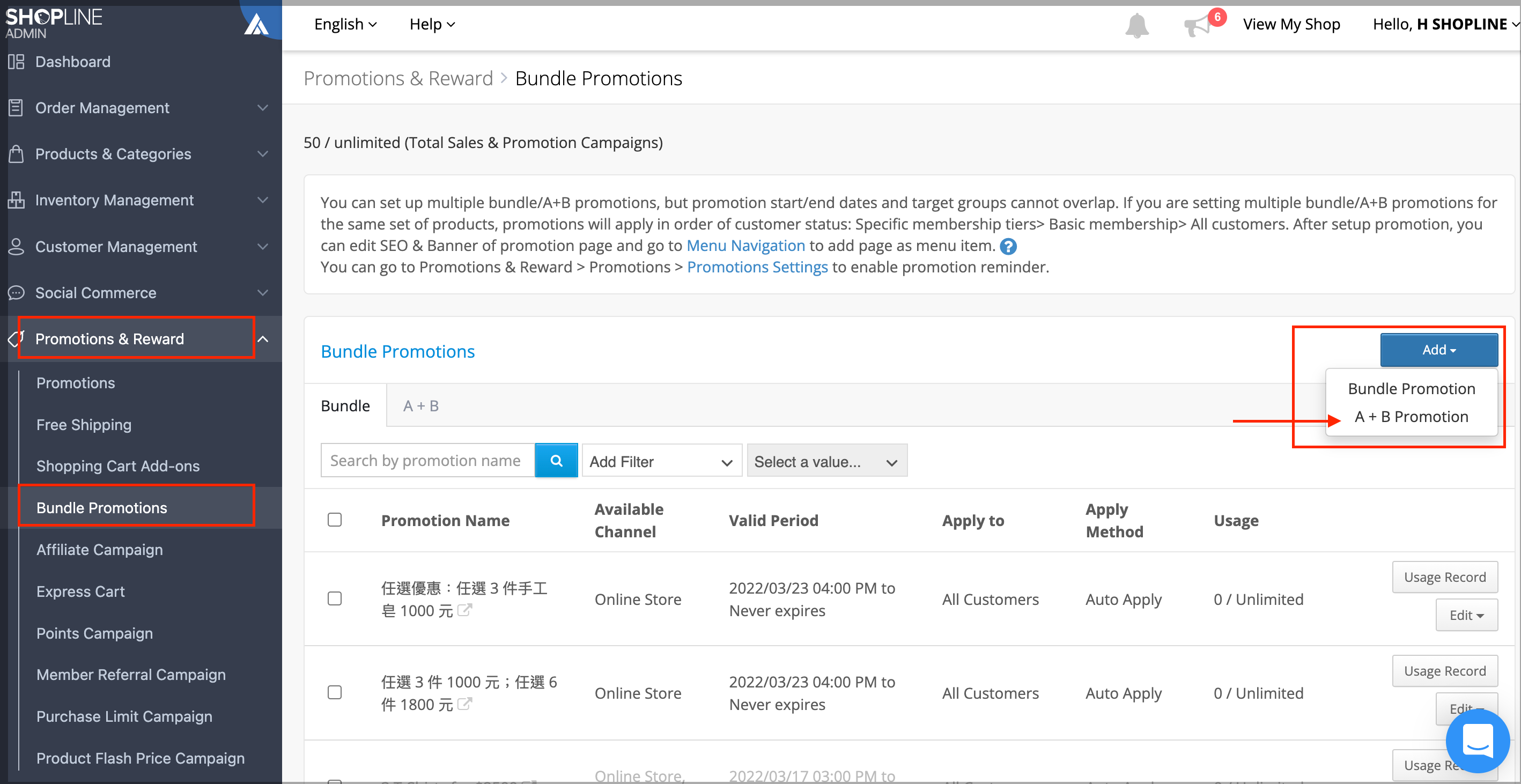
Task: Open the notifications bell icon
Action: (1136, 25)
